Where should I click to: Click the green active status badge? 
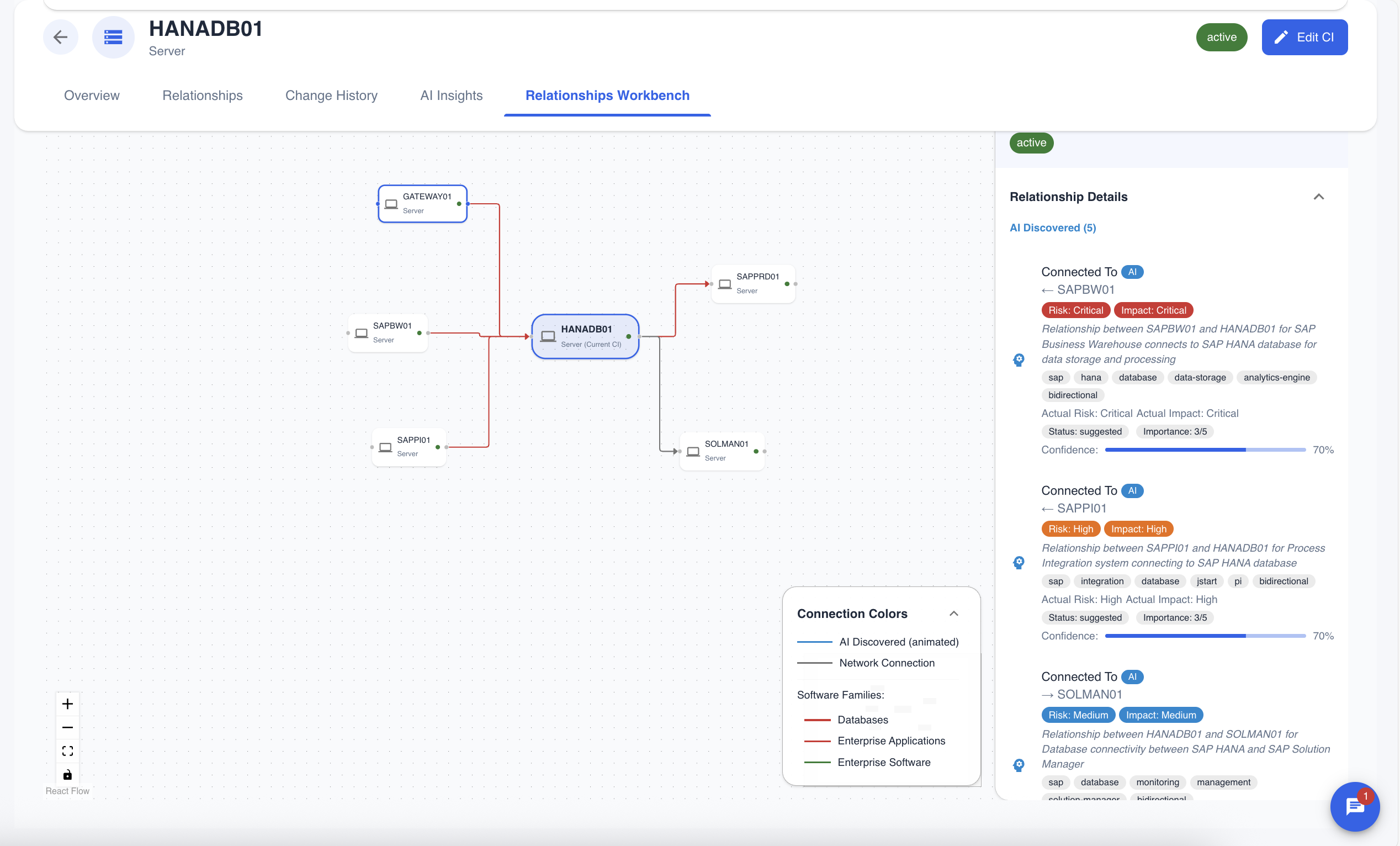[1222, 37]
